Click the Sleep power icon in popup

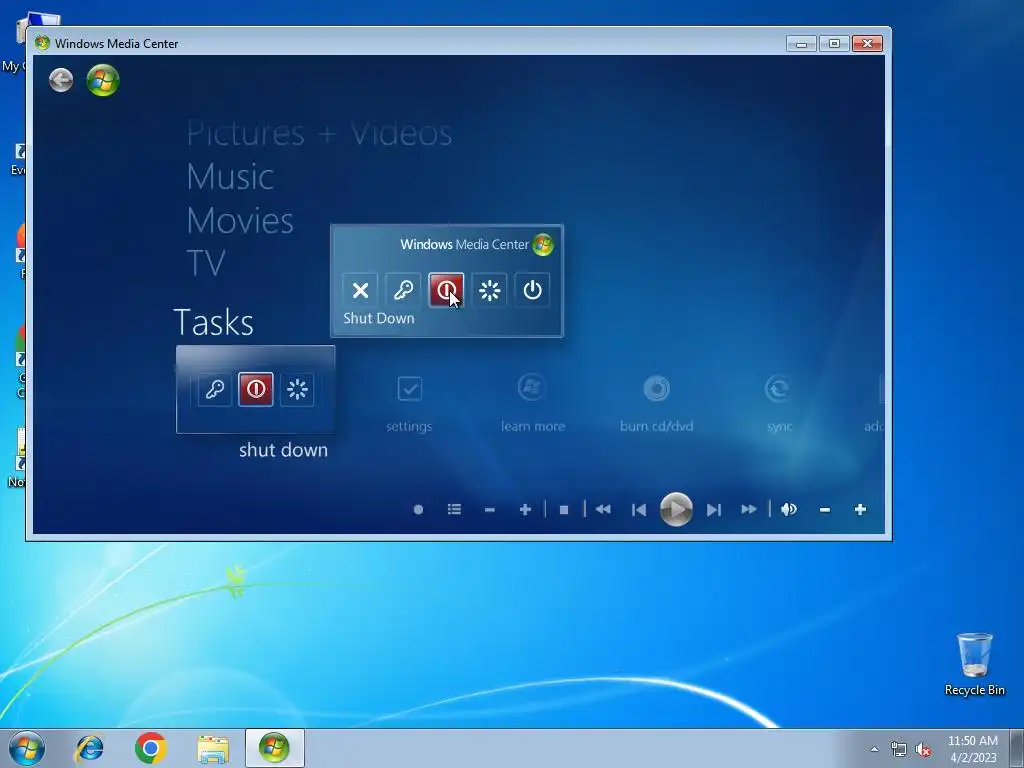point(532,290)
